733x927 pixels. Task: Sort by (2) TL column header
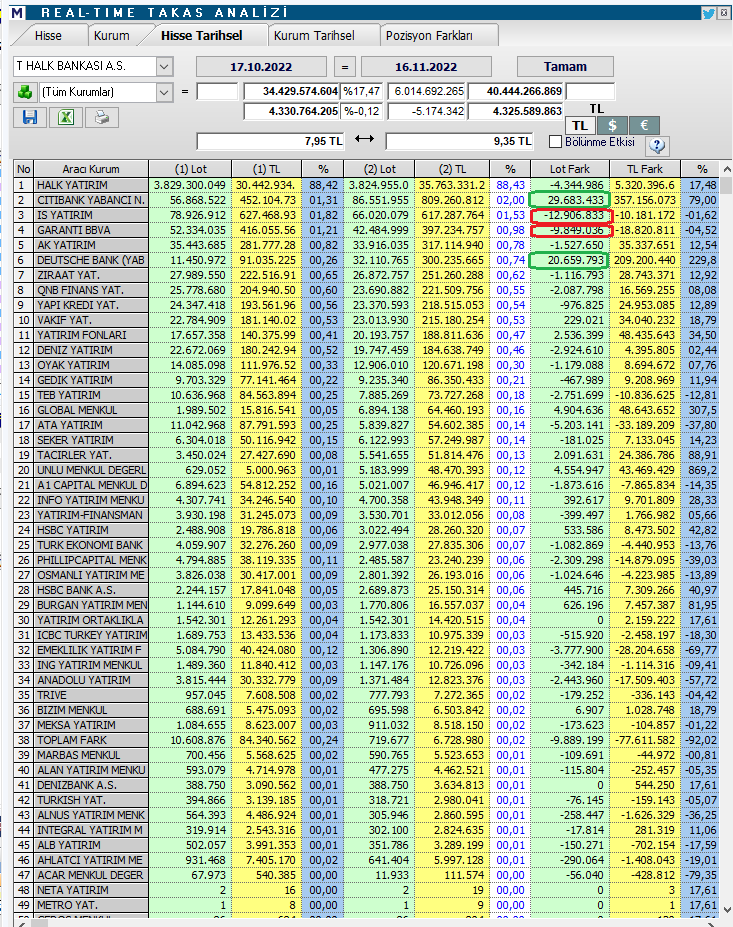pos(452,169)
